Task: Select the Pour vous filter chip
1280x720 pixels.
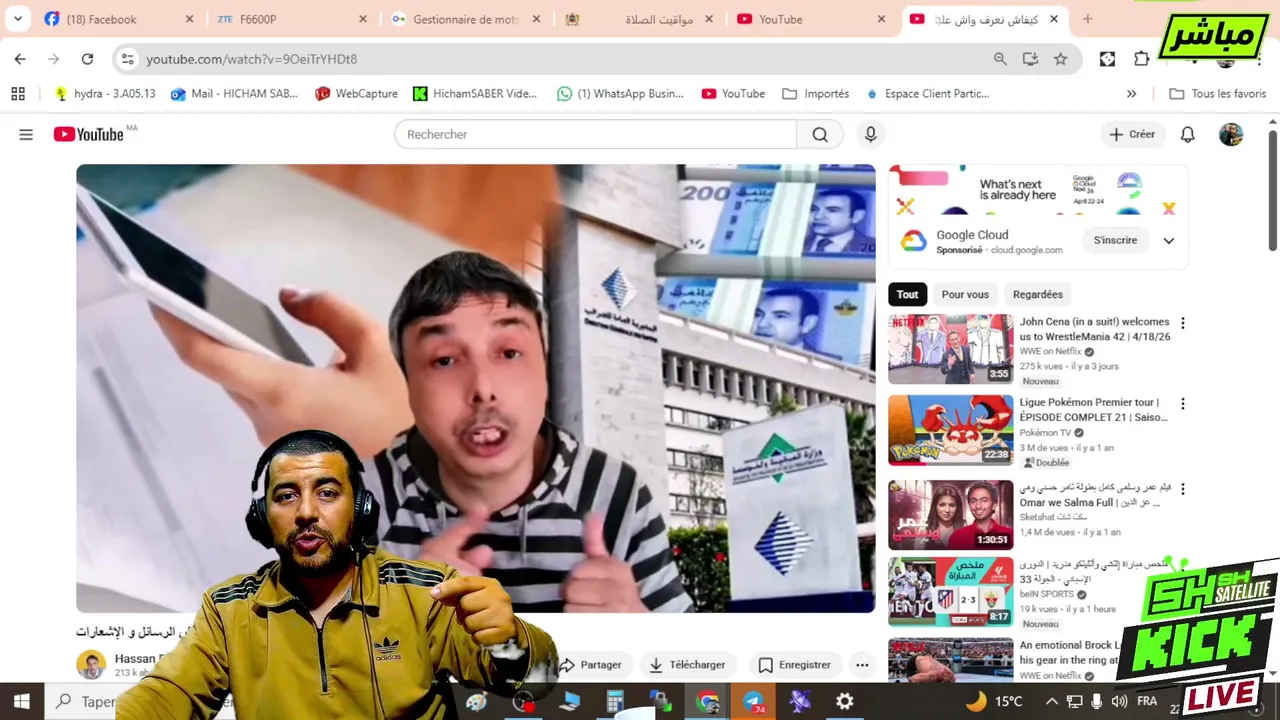Action: tap(965, 294)
